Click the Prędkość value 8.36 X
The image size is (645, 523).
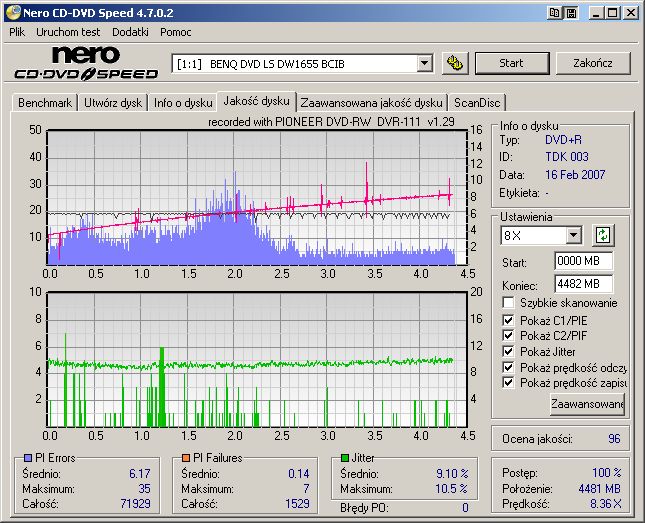(606, 504)
